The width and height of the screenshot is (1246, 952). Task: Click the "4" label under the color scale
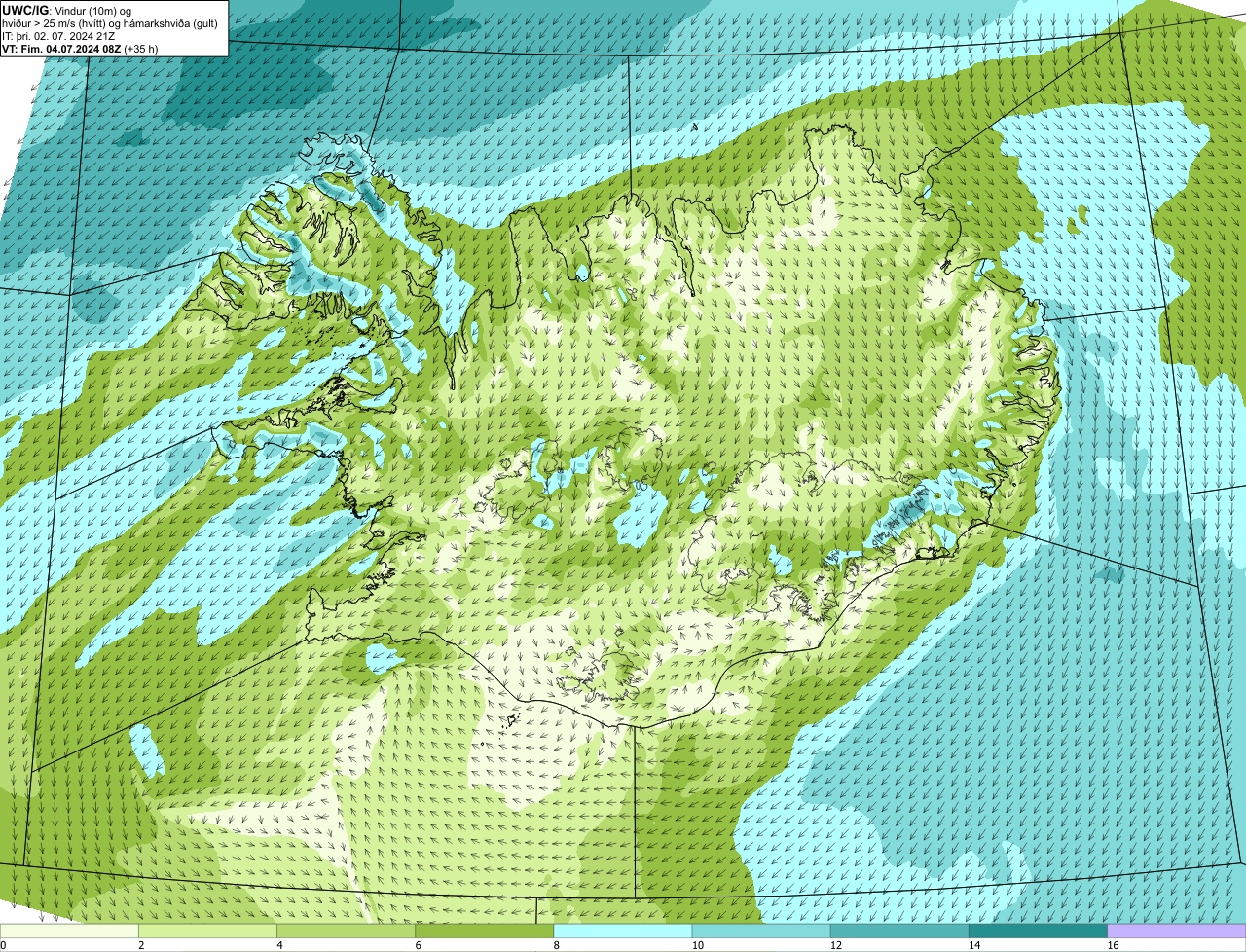(279, 945)
